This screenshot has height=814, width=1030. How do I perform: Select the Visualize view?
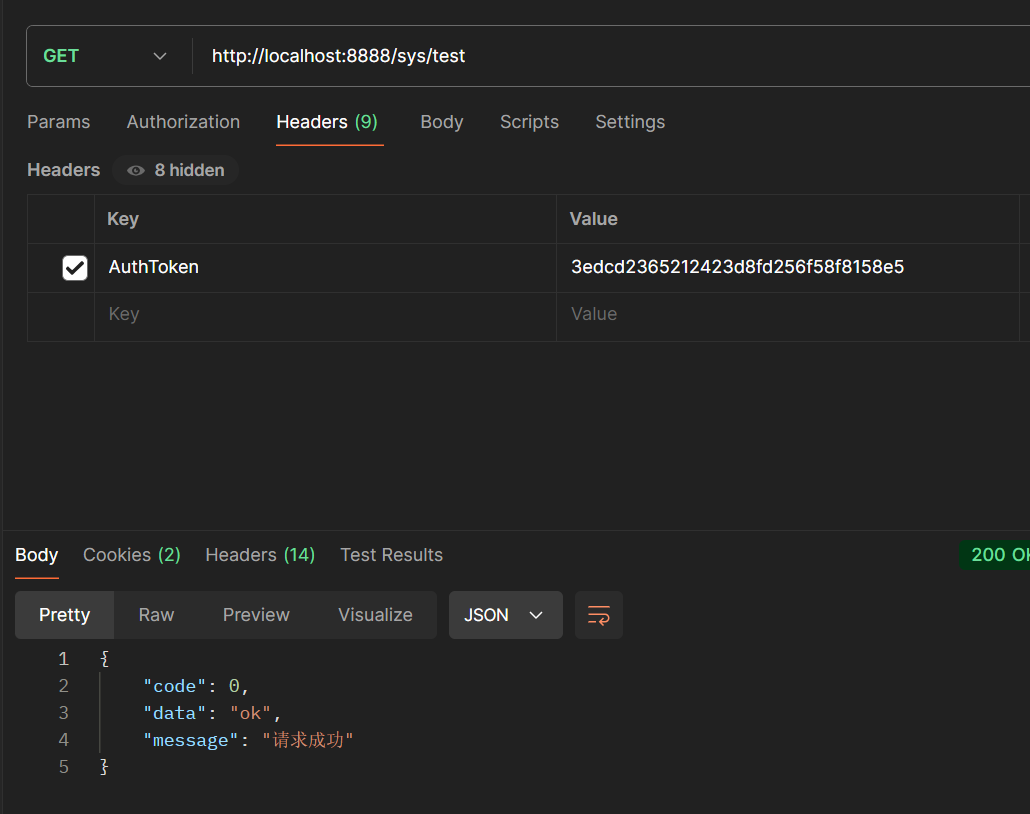[375, 615]
